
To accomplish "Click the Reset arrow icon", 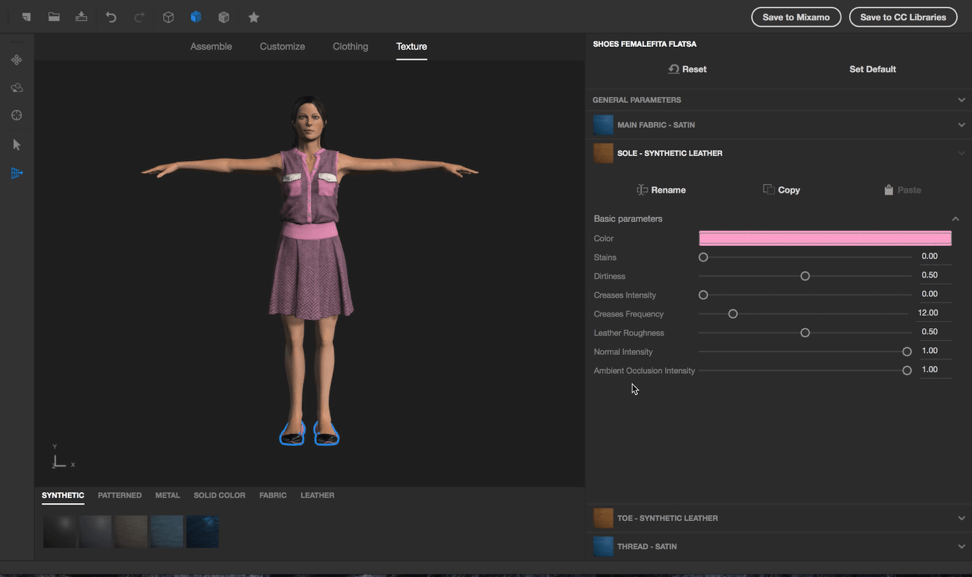I will 673,69.
